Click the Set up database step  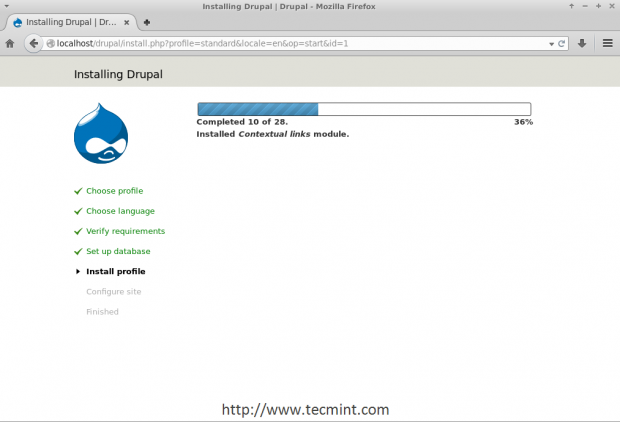point(118,252)
